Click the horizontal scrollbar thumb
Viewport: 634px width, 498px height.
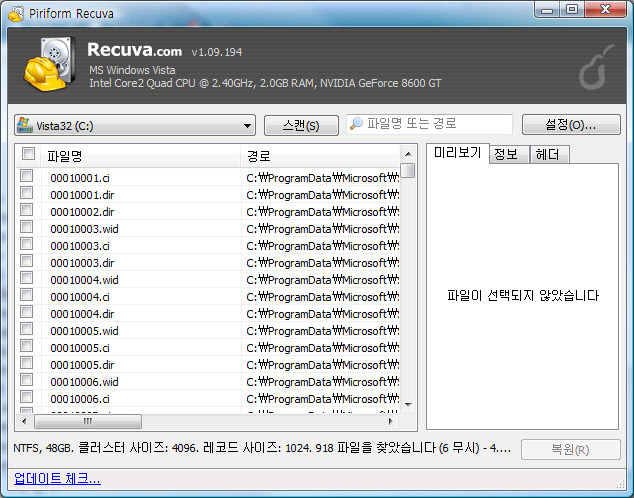click(x=88, y=422)
